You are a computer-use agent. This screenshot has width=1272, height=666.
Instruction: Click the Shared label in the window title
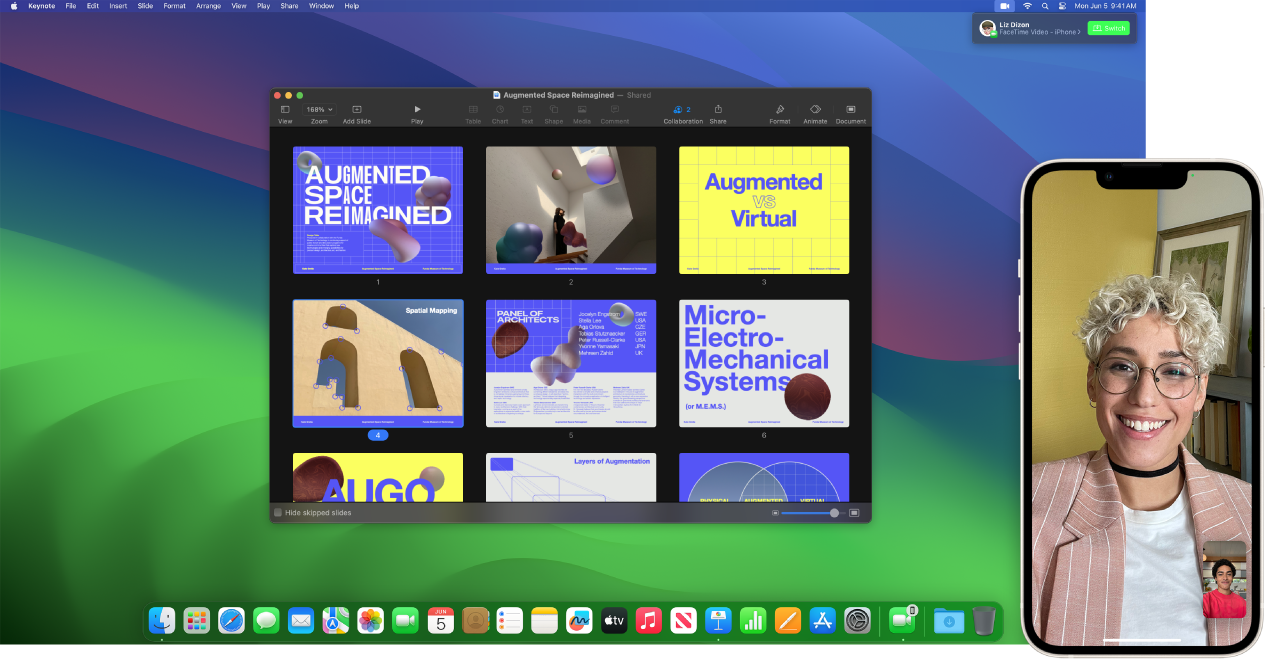tap(639, 94)
